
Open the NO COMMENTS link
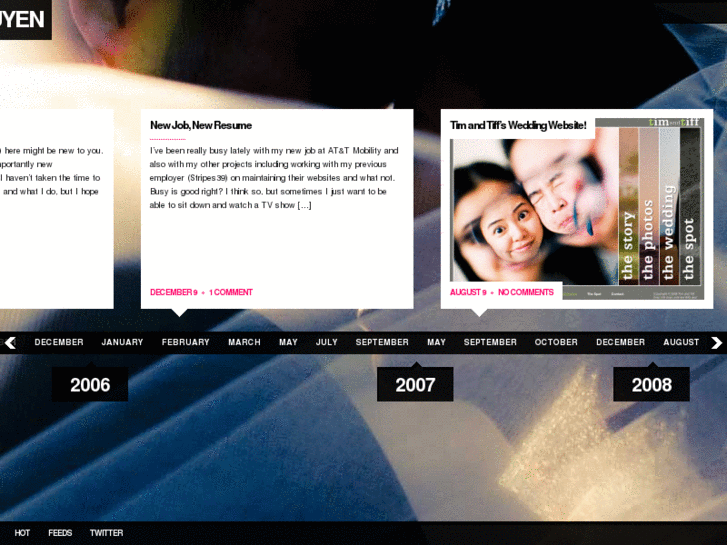526,292
